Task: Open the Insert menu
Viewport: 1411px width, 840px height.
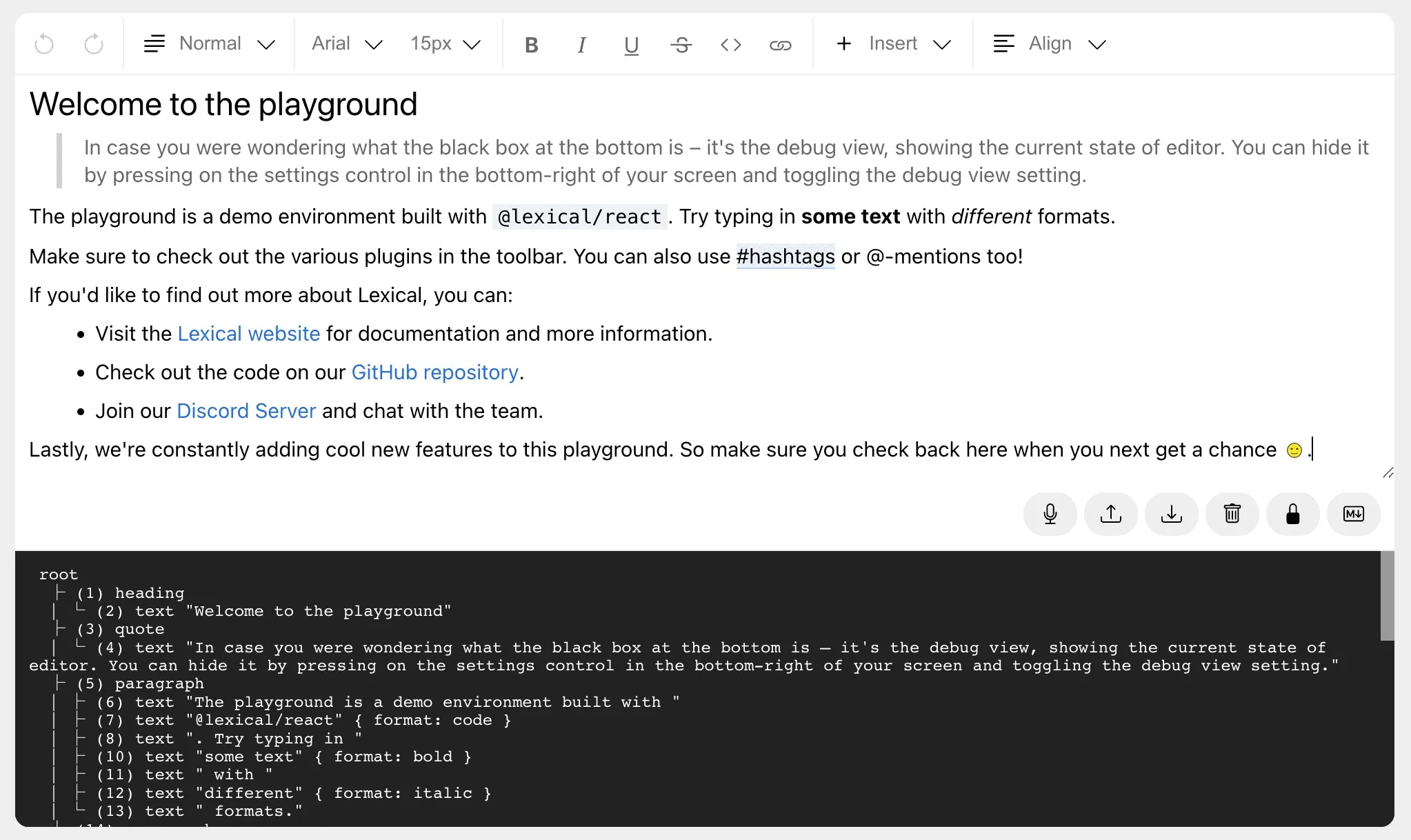Action: point(893,44)
